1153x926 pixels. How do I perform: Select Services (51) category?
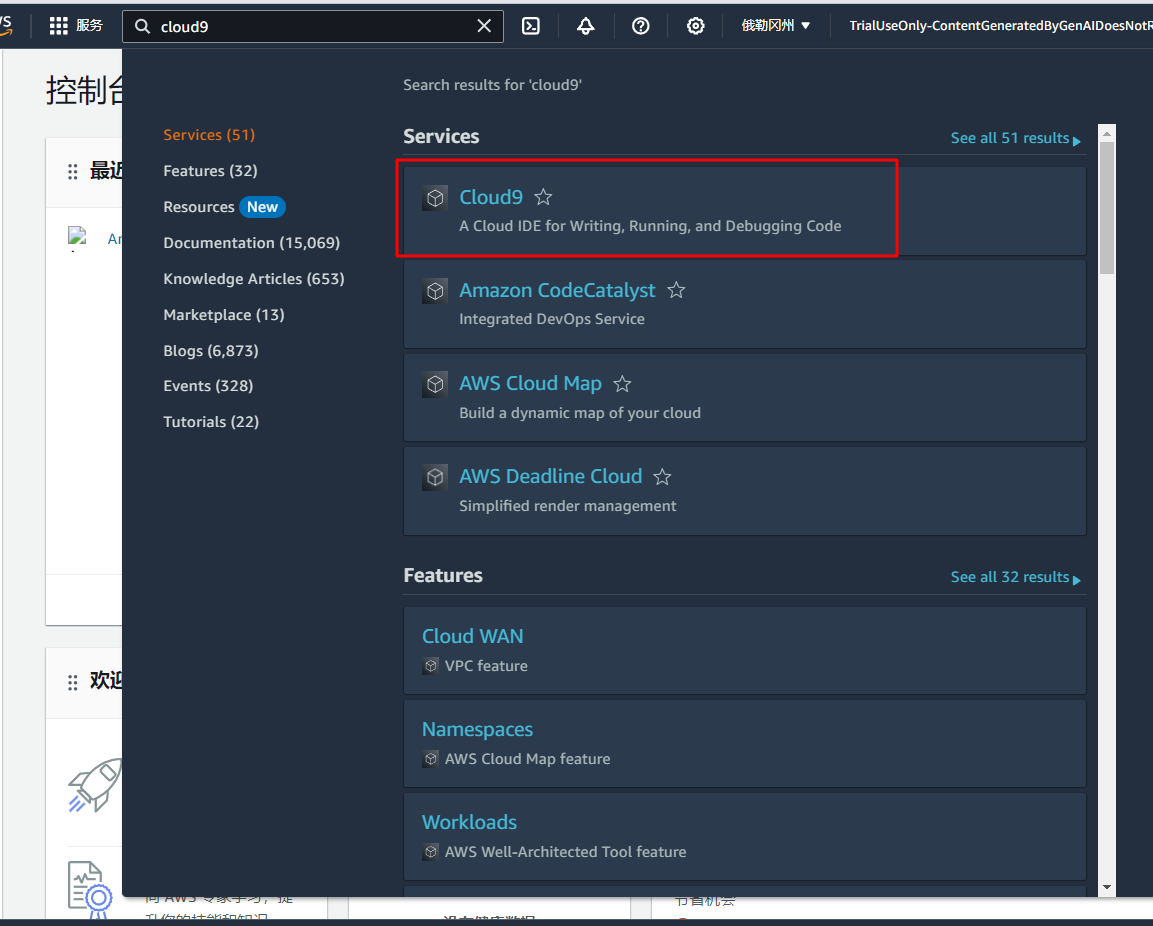click(209, 135)
